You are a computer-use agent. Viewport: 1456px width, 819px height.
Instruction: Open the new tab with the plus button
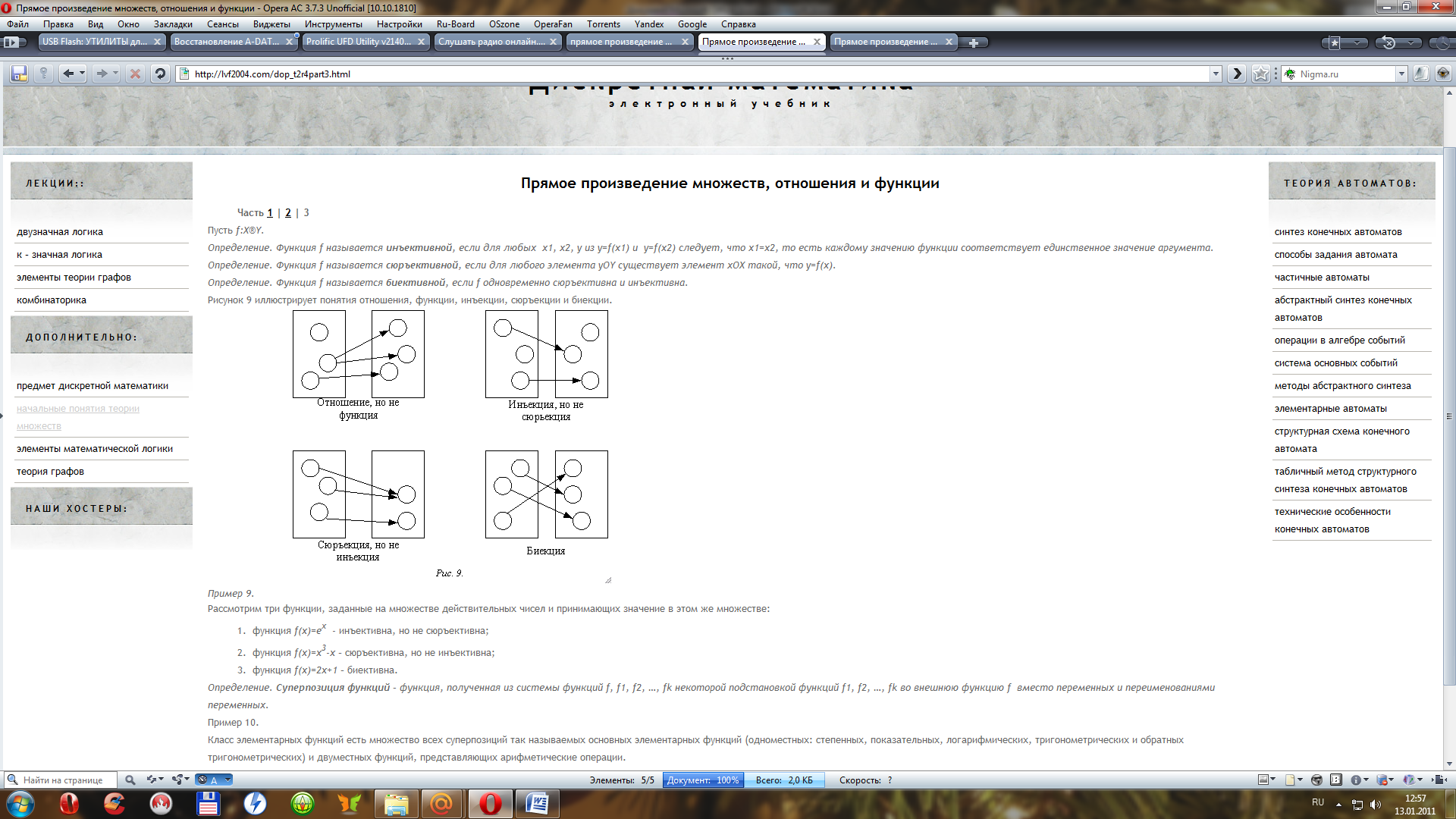click(x=974, y=42)
